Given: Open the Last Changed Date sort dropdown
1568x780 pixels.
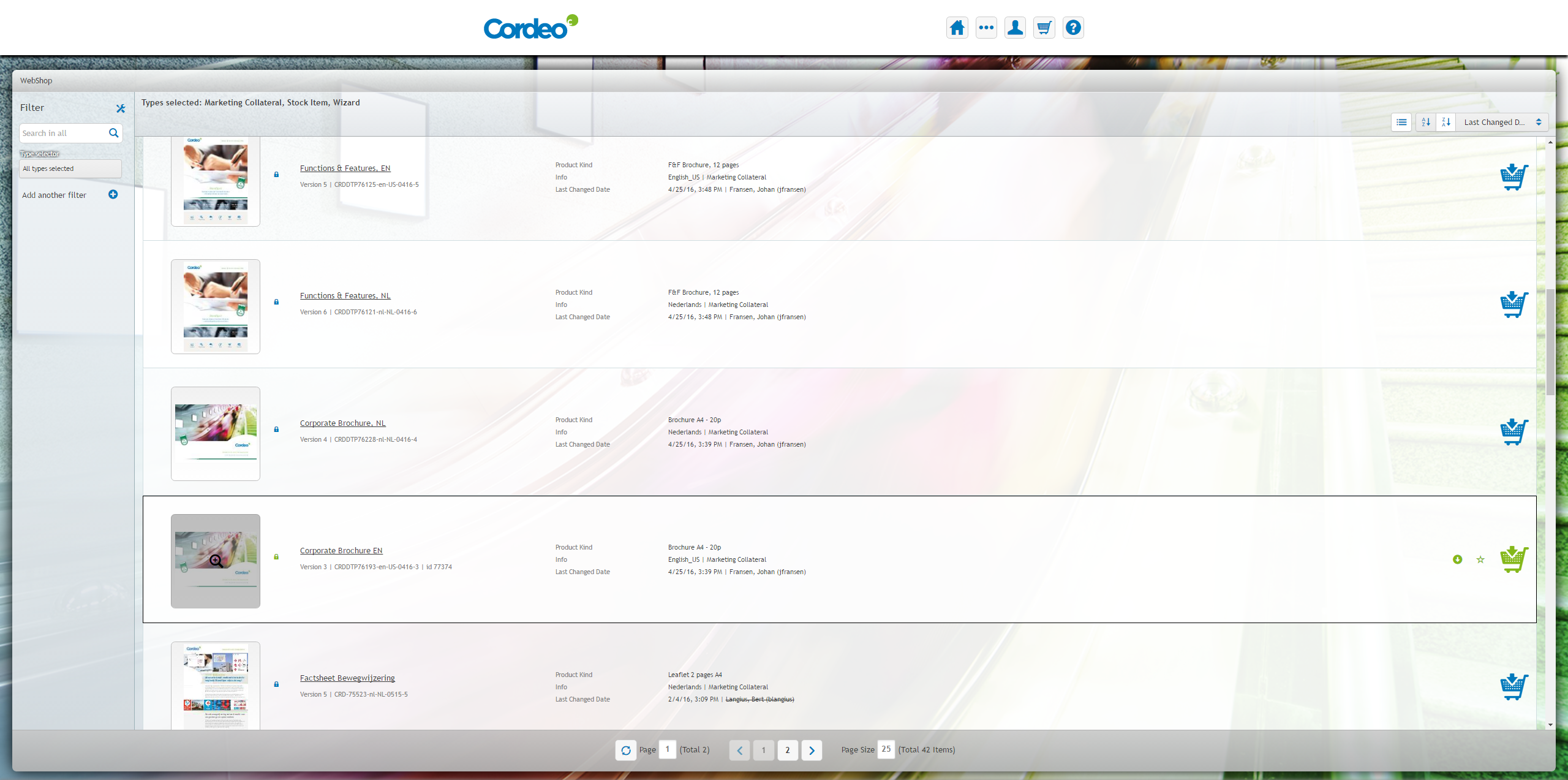Looking at the screenshot, I should pos(1501,122).
